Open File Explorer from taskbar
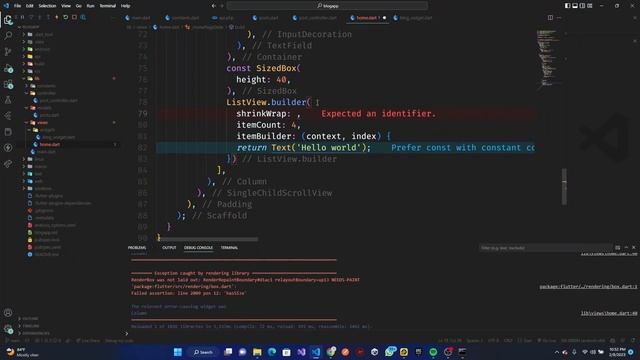This screenshot has width=640, height=360. tap(257, 352)
